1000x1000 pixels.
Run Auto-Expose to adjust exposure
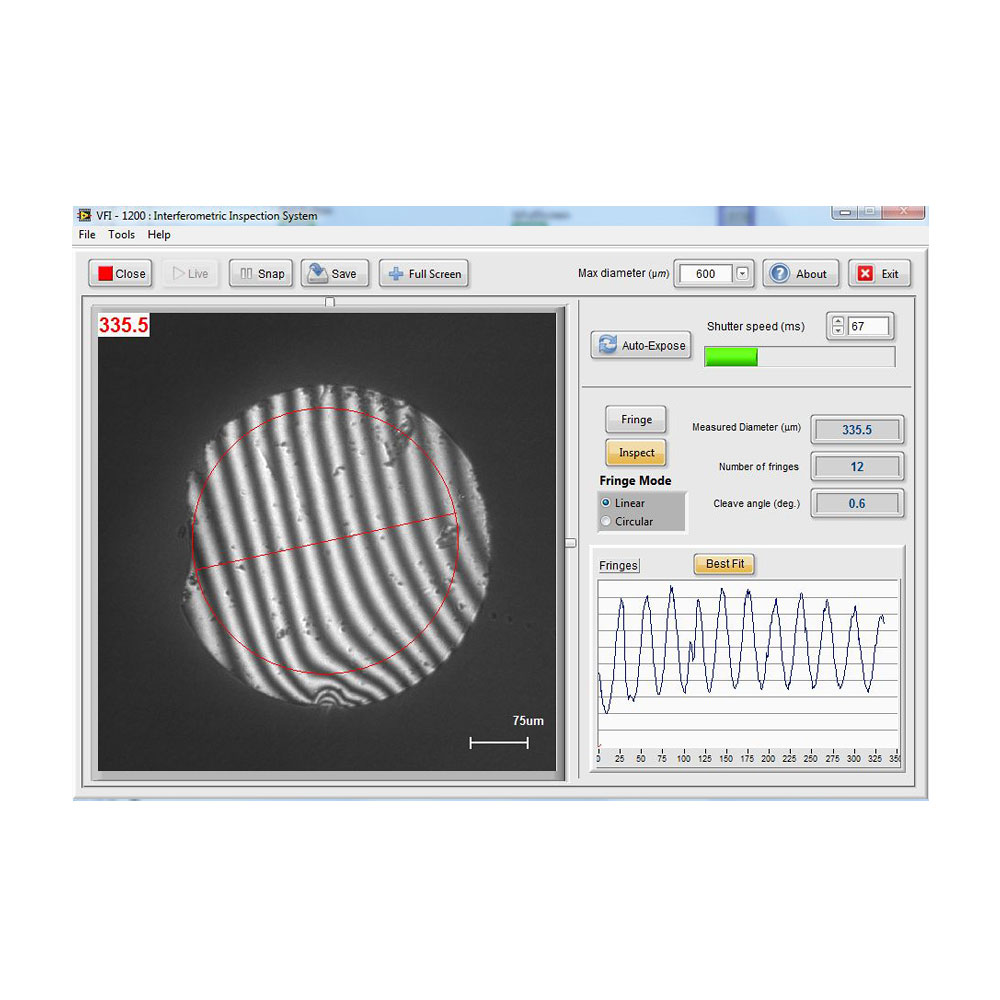point(641,346)
